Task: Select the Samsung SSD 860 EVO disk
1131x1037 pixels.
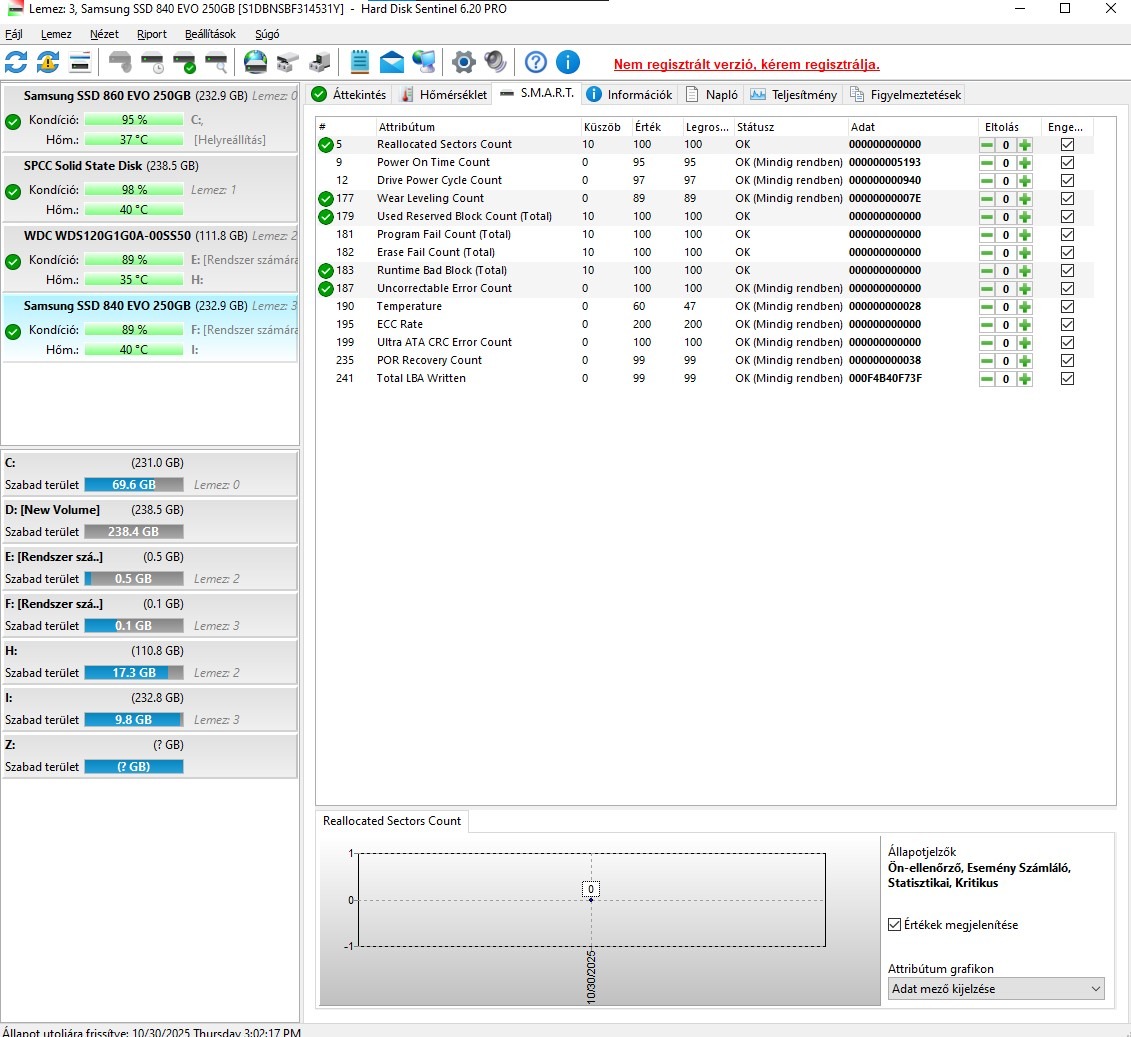Action: click(150, 118)
